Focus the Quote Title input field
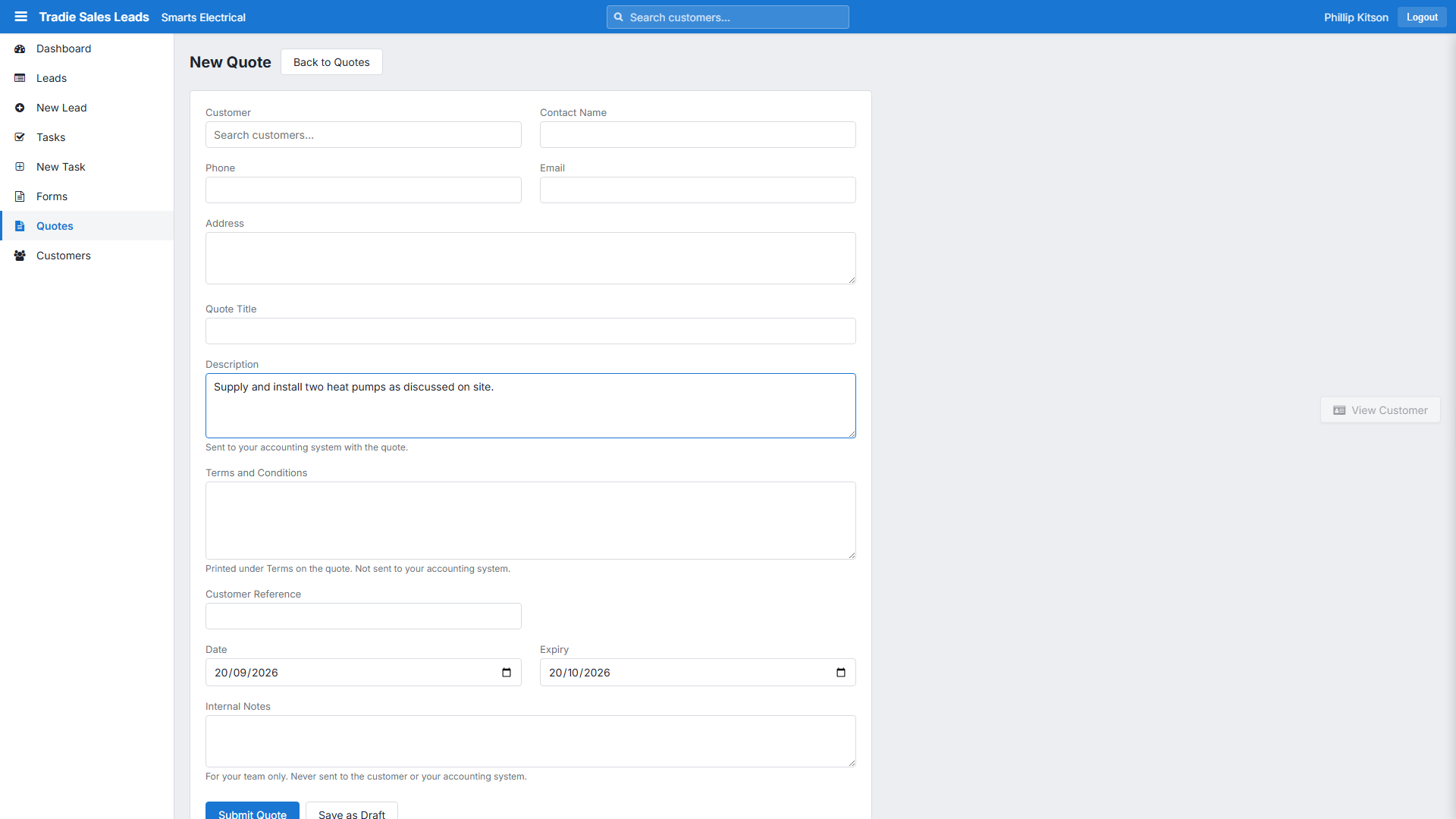This screenshot has height=819, width=1456. pyautogui.click(x=531, y=331)
